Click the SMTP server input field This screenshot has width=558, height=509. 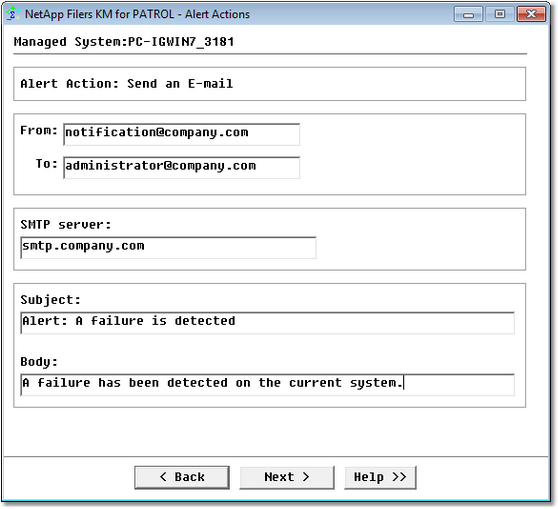168,247
